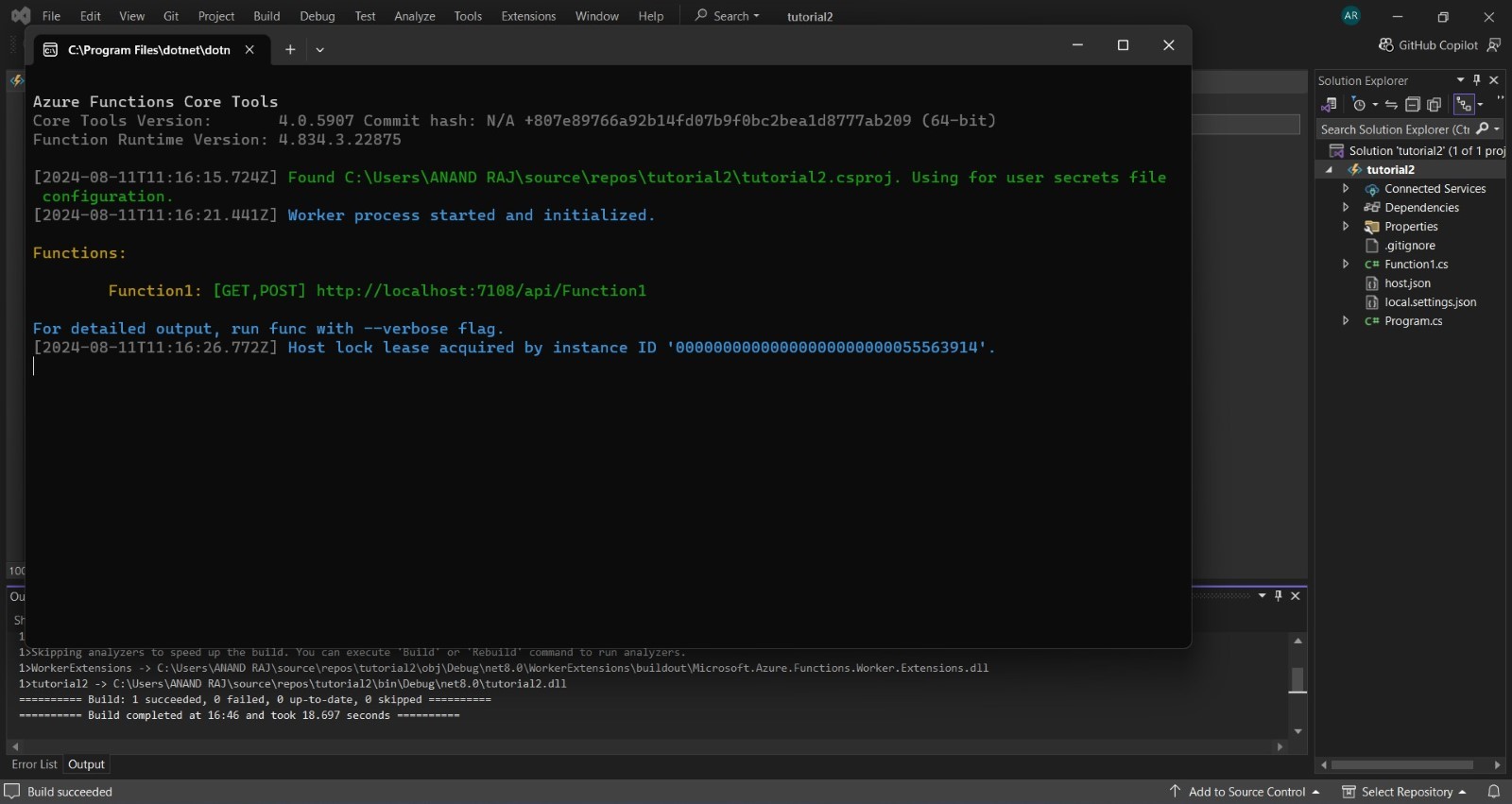1512x804 pixels.
Task: Expand the Properties folder
Action: (x=1346, y=227)
